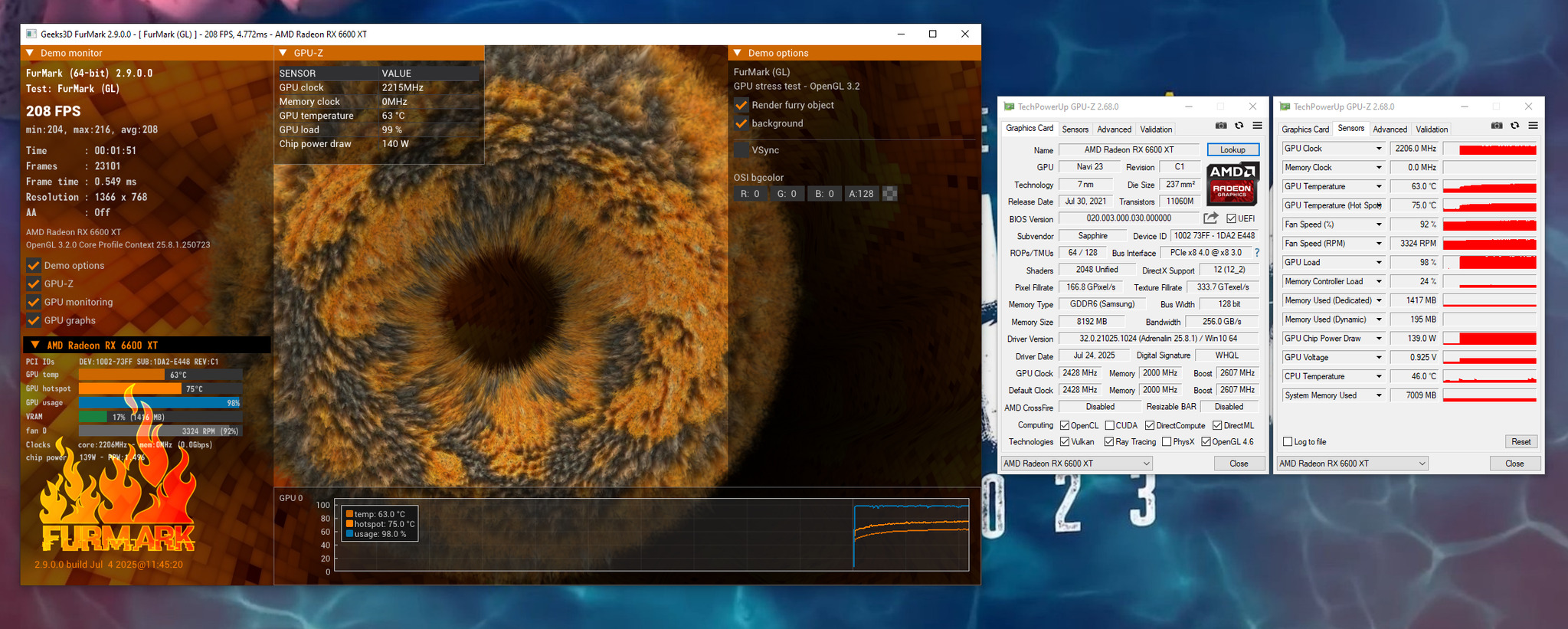
Task: Click the Lookup button
Action: [1232, 150]
